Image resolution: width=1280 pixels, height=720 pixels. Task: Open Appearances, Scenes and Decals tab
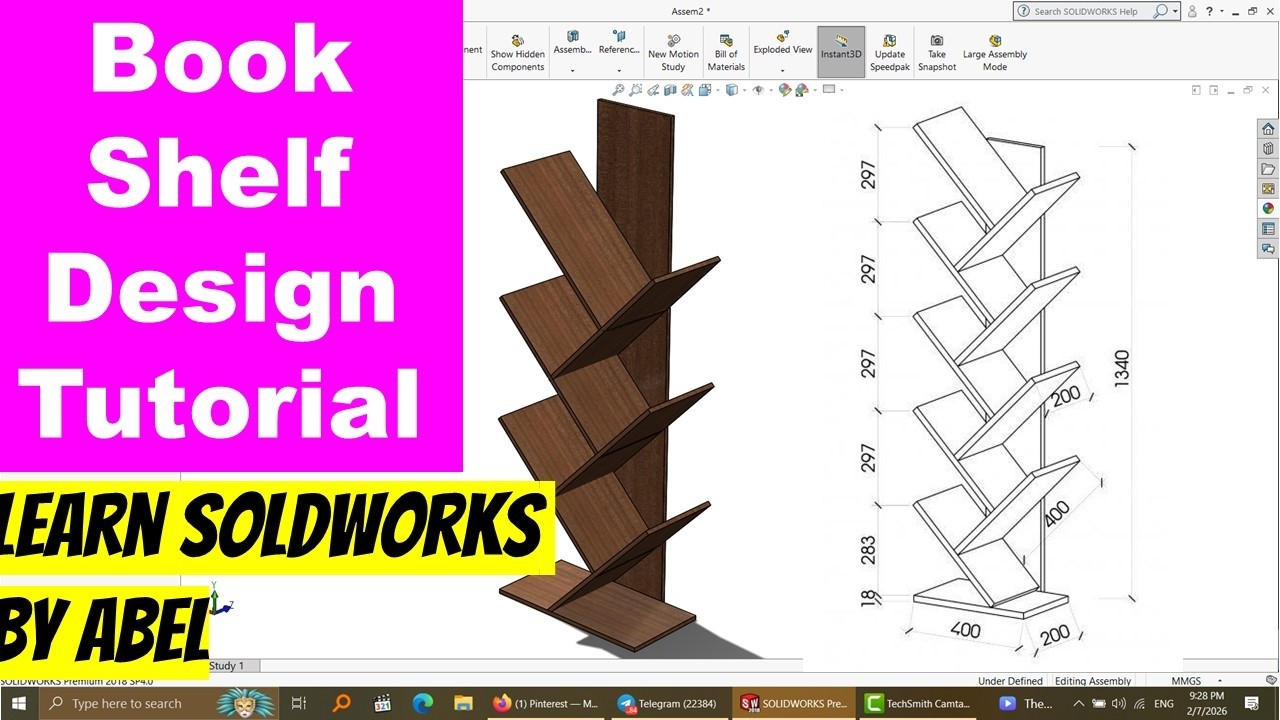[1268, 209]
